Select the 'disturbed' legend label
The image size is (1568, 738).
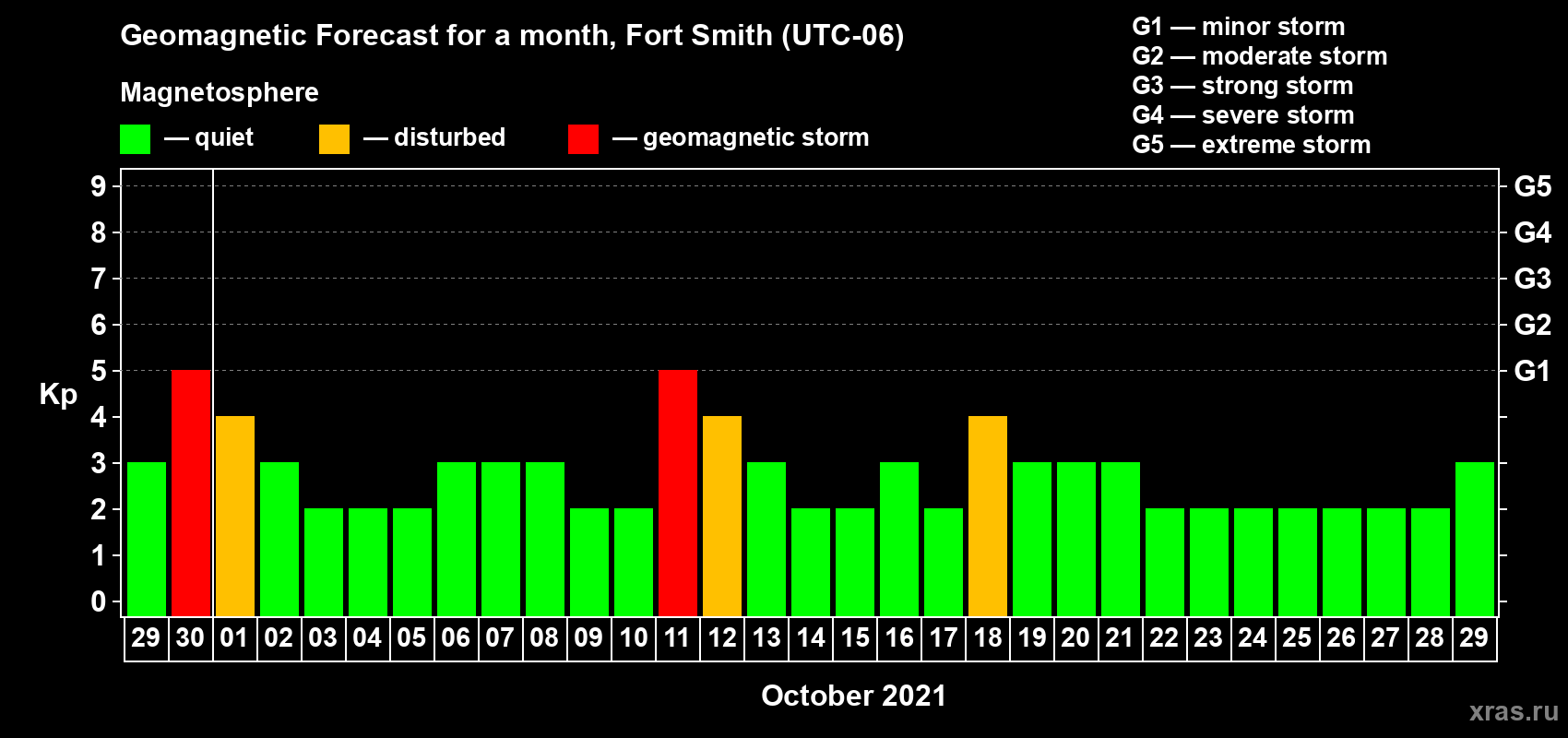click(449, 137)
